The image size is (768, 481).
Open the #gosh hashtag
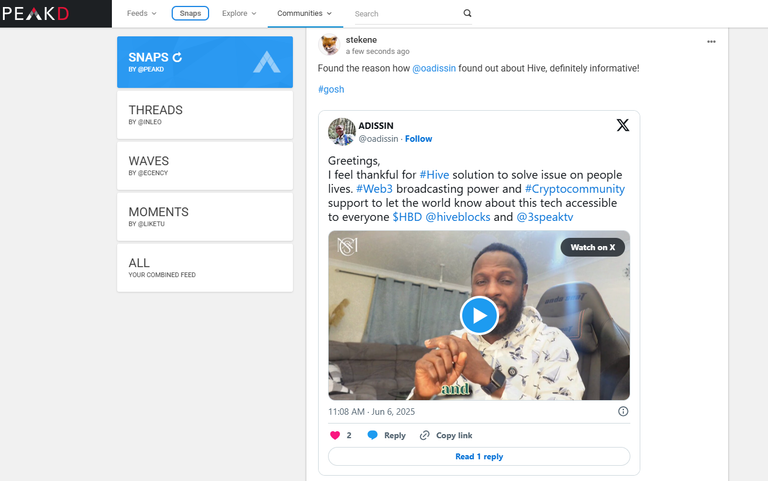(331, 89)
